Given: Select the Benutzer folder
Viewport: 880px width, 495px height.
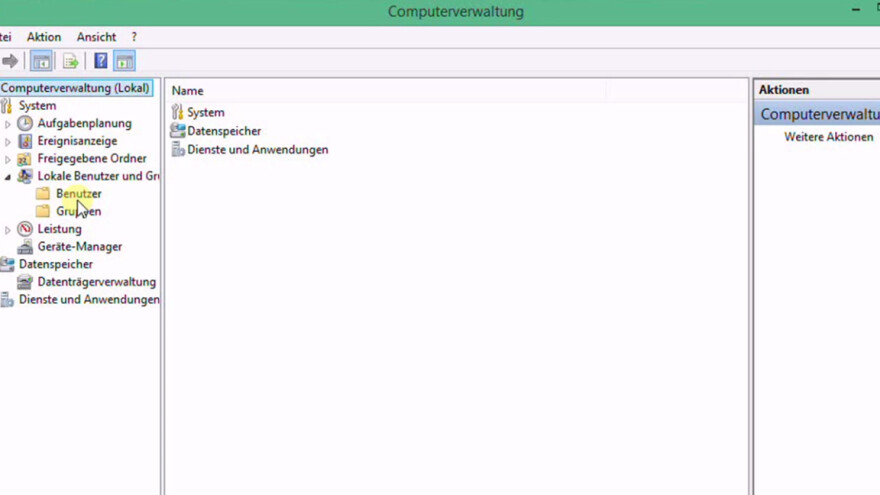Looking at the screenshot, I should pos(78,193).
